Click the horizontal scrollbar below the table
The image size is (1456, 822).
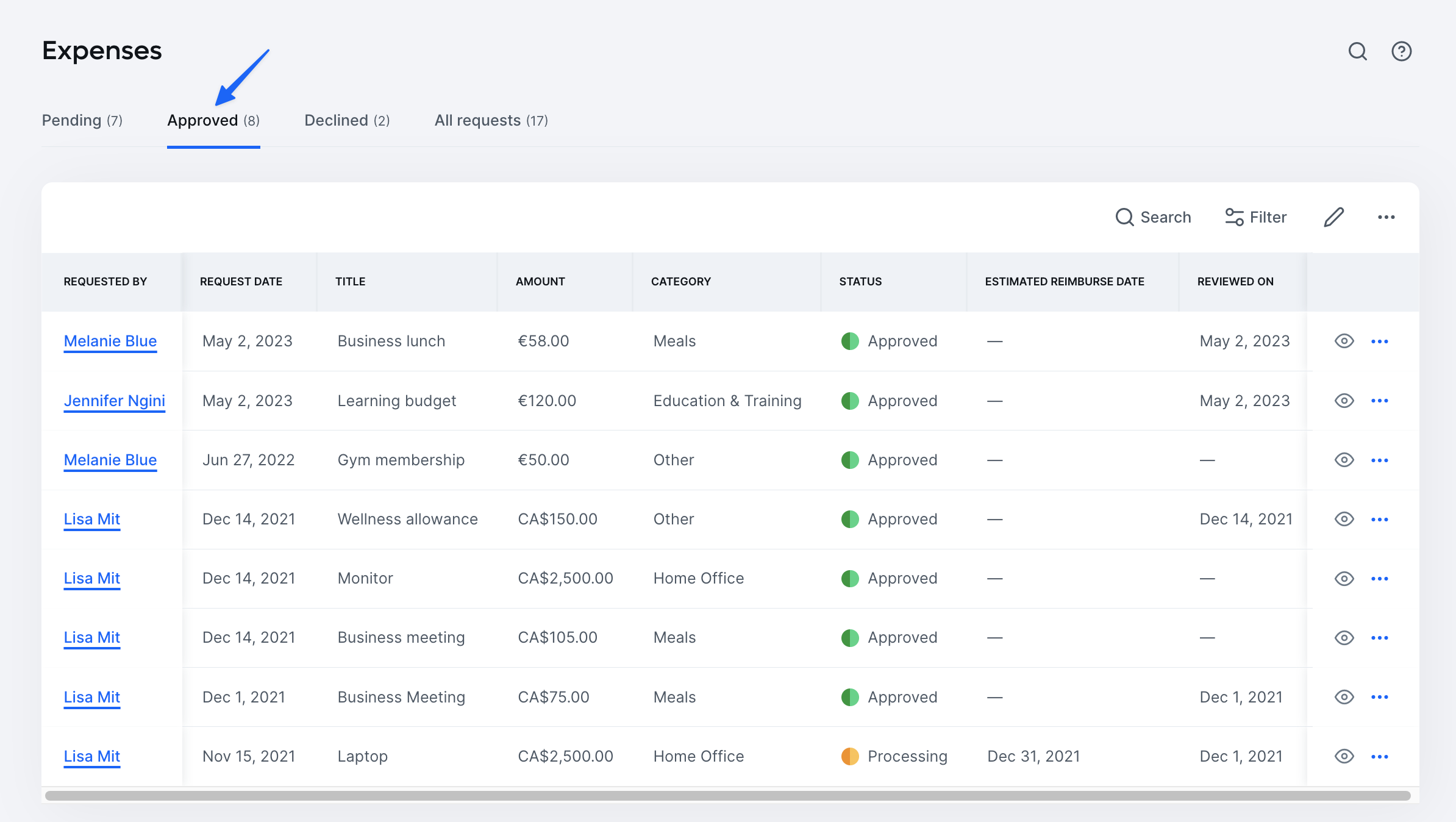(728, 796)
